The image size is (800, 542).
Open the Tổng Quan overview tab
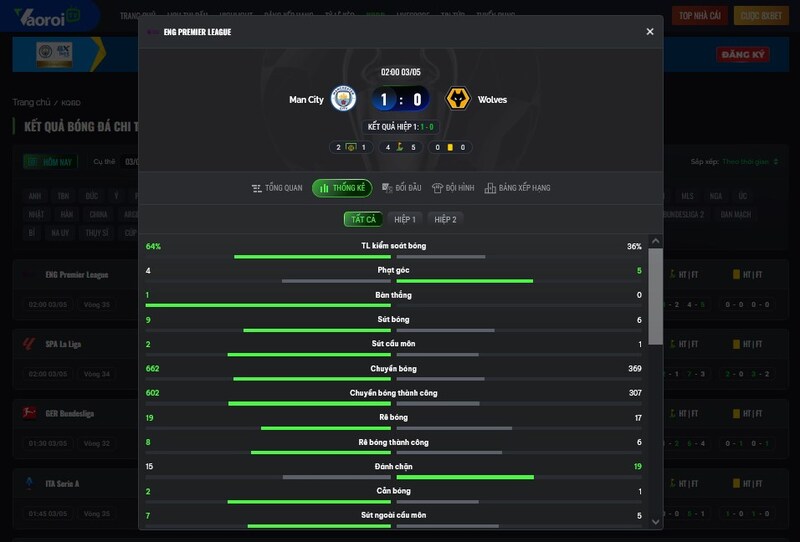click(277, 188)
